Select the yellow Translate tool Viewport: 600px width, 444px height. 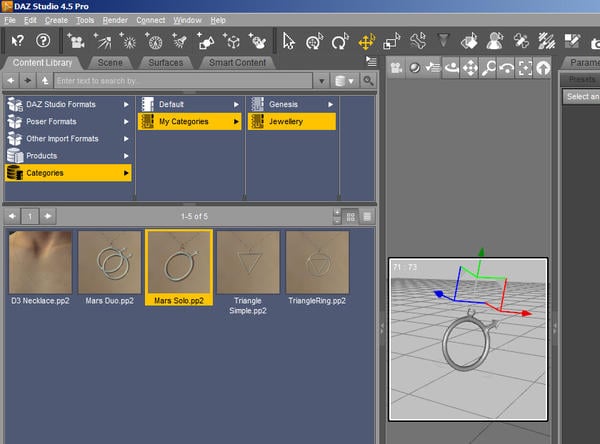point(366,41)
